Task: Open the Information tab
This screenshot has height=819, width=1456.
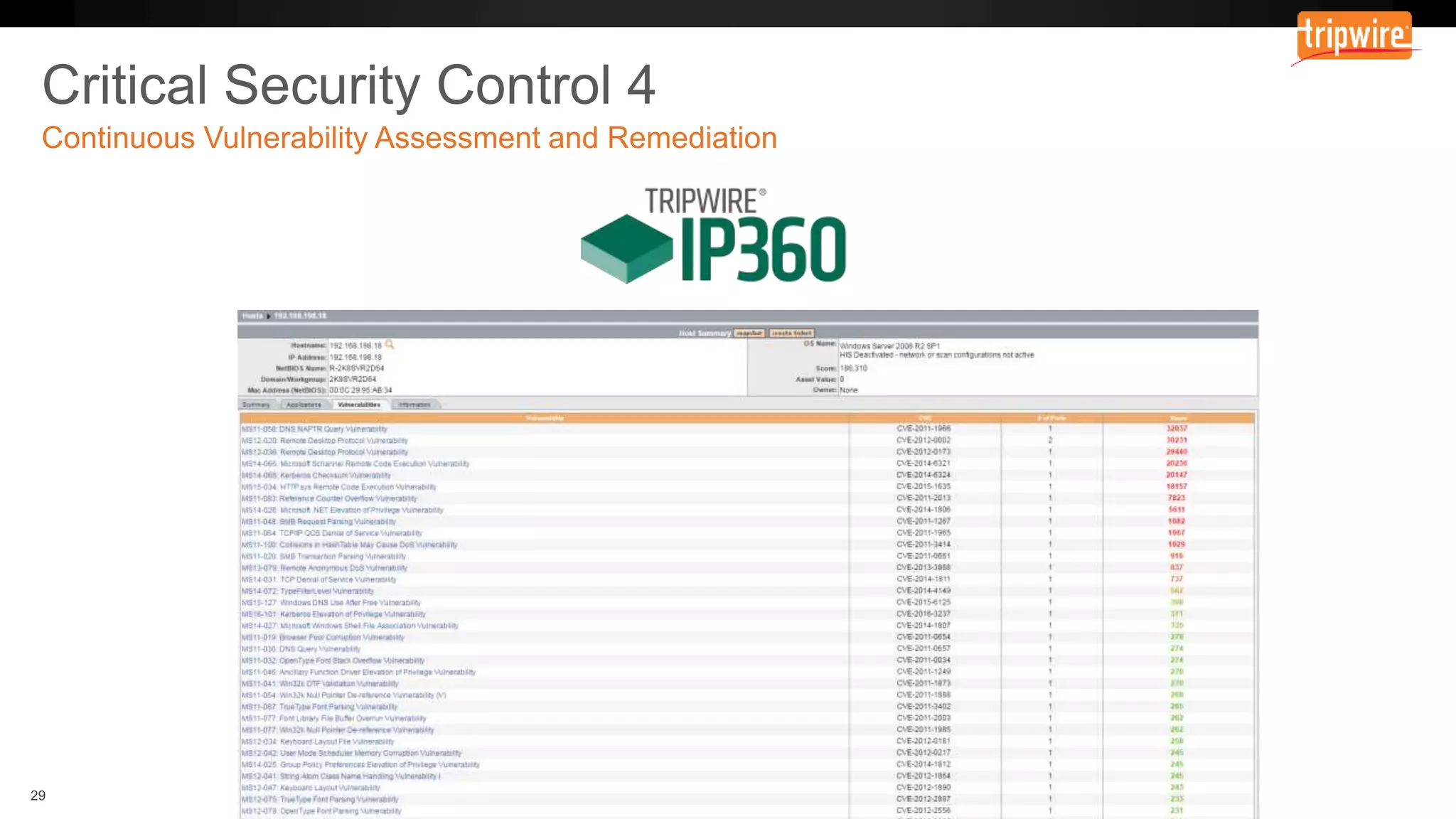Action: 414,405
